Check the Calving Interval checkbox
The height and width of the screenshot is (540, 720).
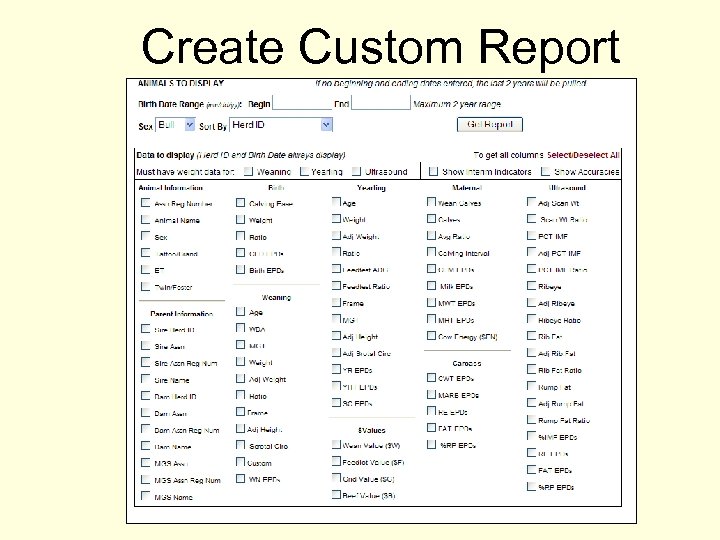click(x=431, y=252)
